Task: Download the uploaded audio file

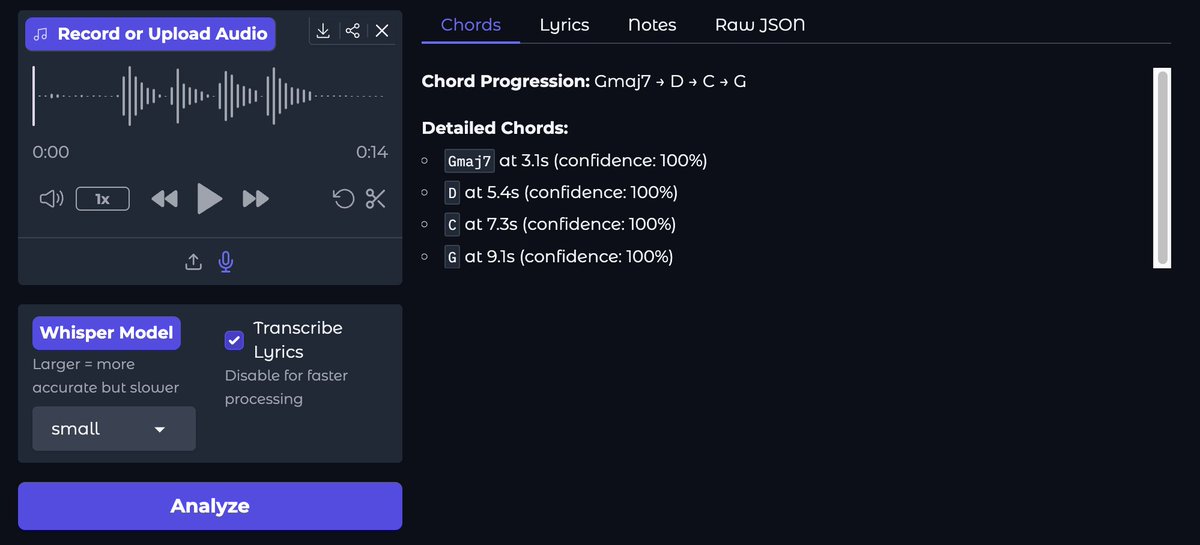Action: click(323, 31)
